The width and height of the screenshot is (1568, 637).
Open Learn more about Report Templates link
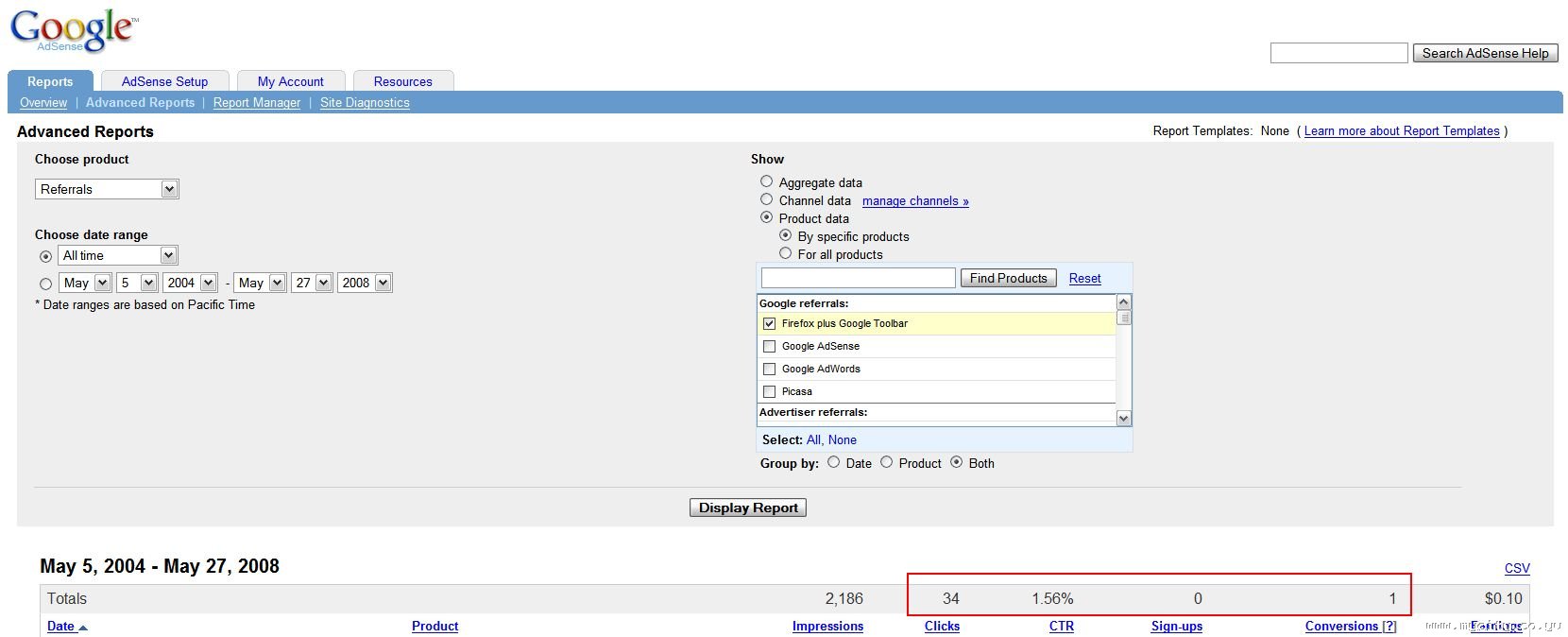pos(1402,131)
